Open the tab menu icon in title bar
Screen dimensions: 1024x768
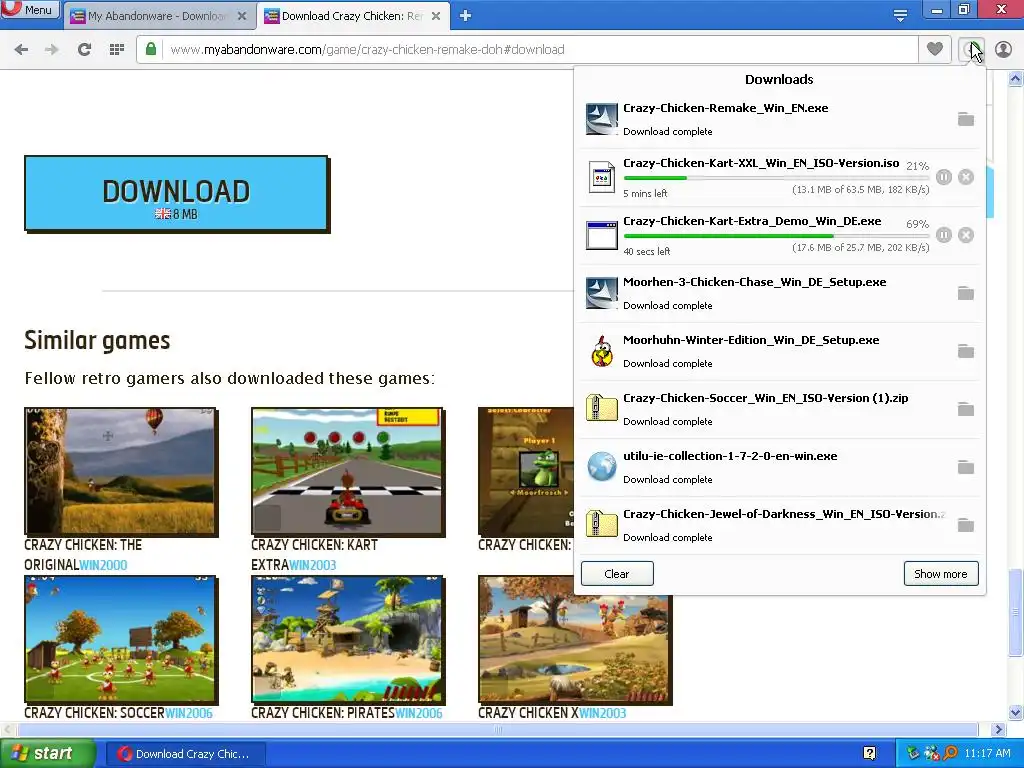900,15
